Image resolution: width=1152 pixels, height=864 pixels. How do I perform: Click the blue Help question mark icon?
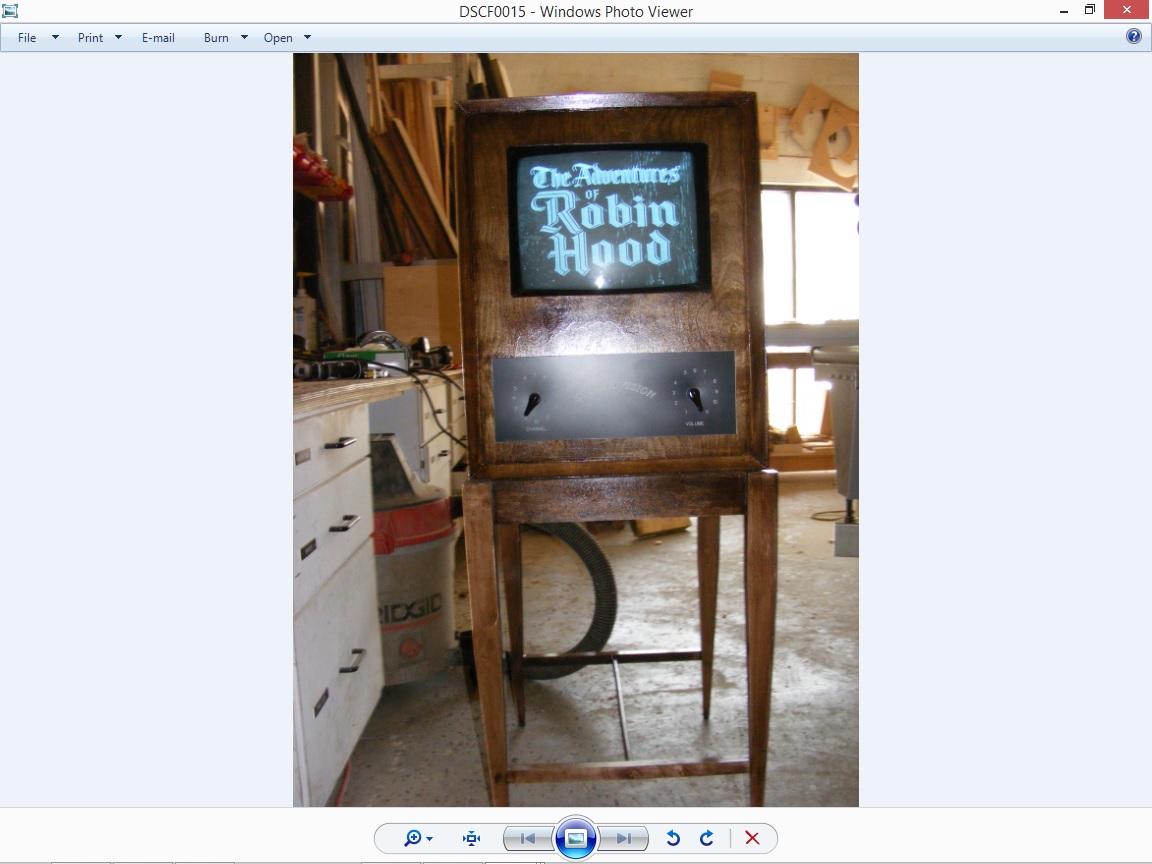click(x=1134, y=36)
